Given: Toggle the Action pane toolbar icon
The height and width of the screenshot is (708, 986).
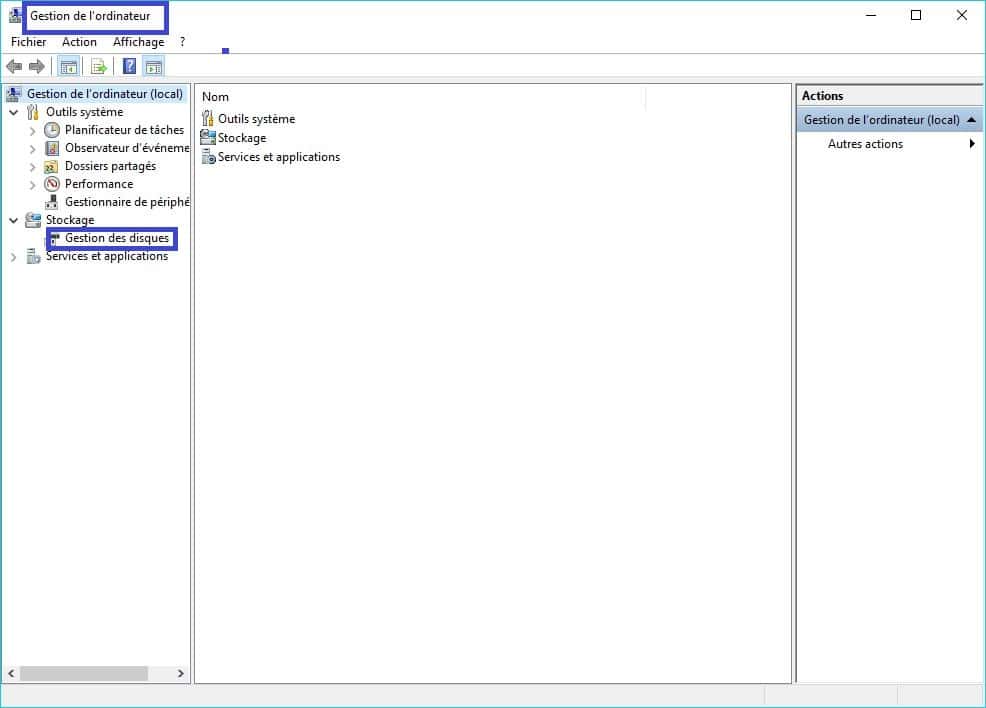Looking at the screenshot, I should [153, 67].
